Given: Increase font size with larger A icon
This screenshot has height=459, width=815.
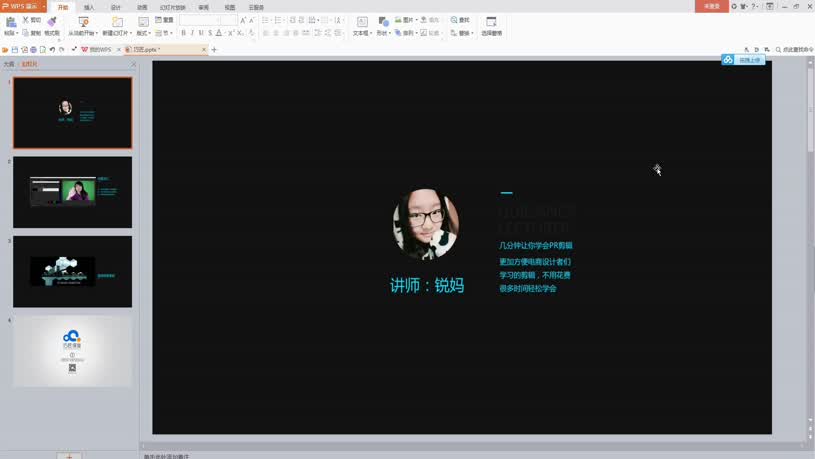Looking at the screenshot, I should coord(243,20).
